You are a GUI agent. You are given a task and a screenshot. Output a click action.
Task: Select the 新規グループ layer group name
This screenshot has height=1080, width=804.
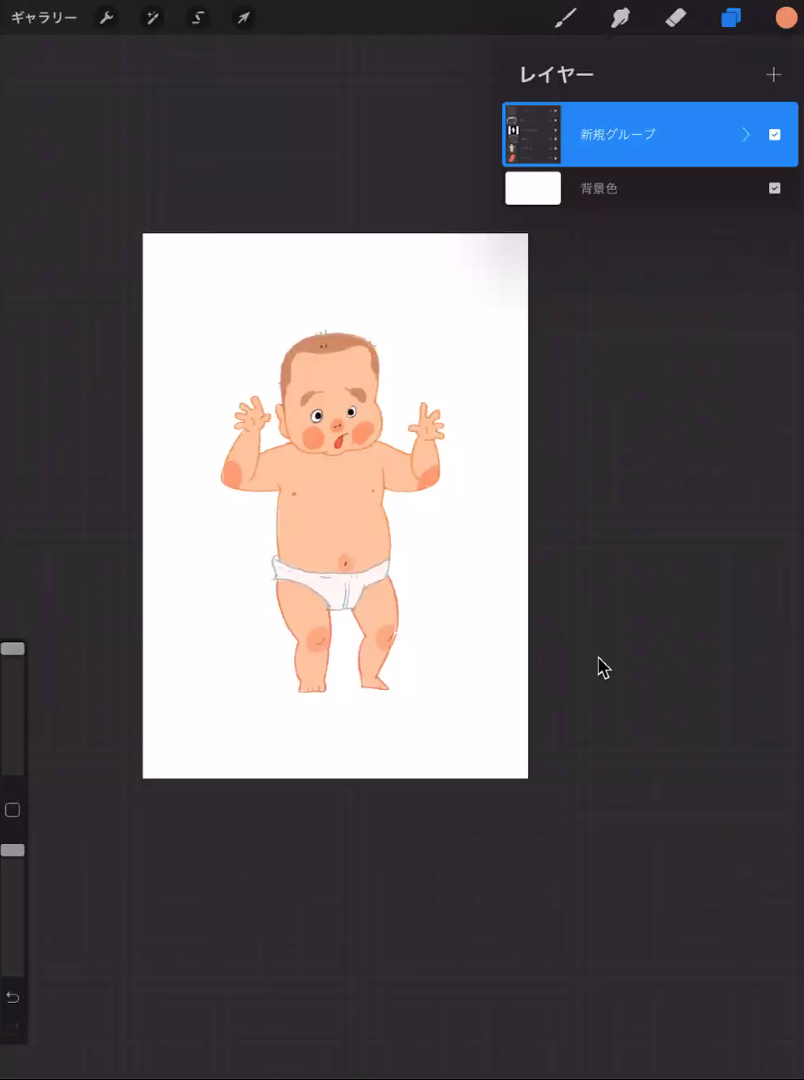618,135
